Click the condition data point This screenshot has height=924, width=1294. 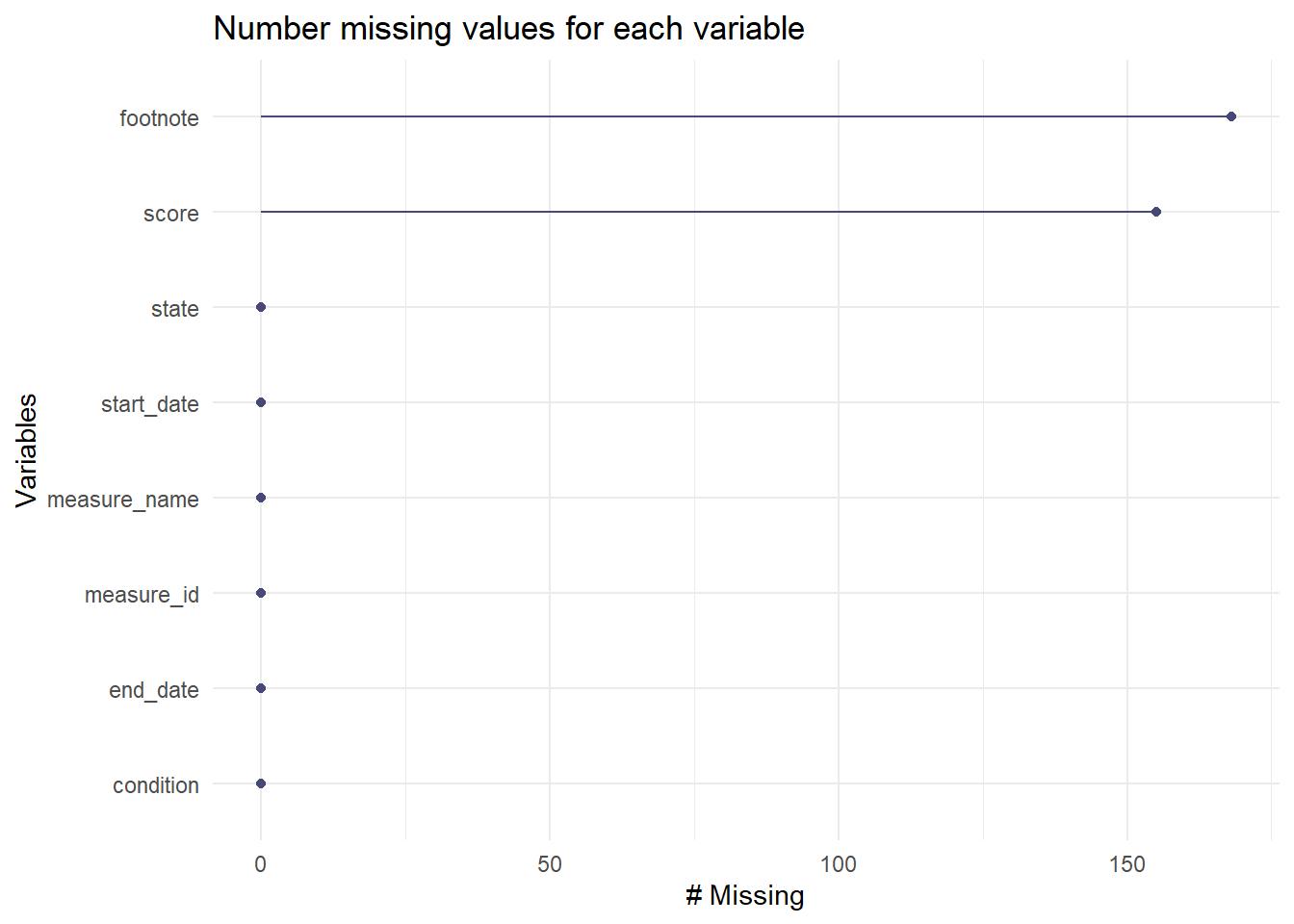261,783
